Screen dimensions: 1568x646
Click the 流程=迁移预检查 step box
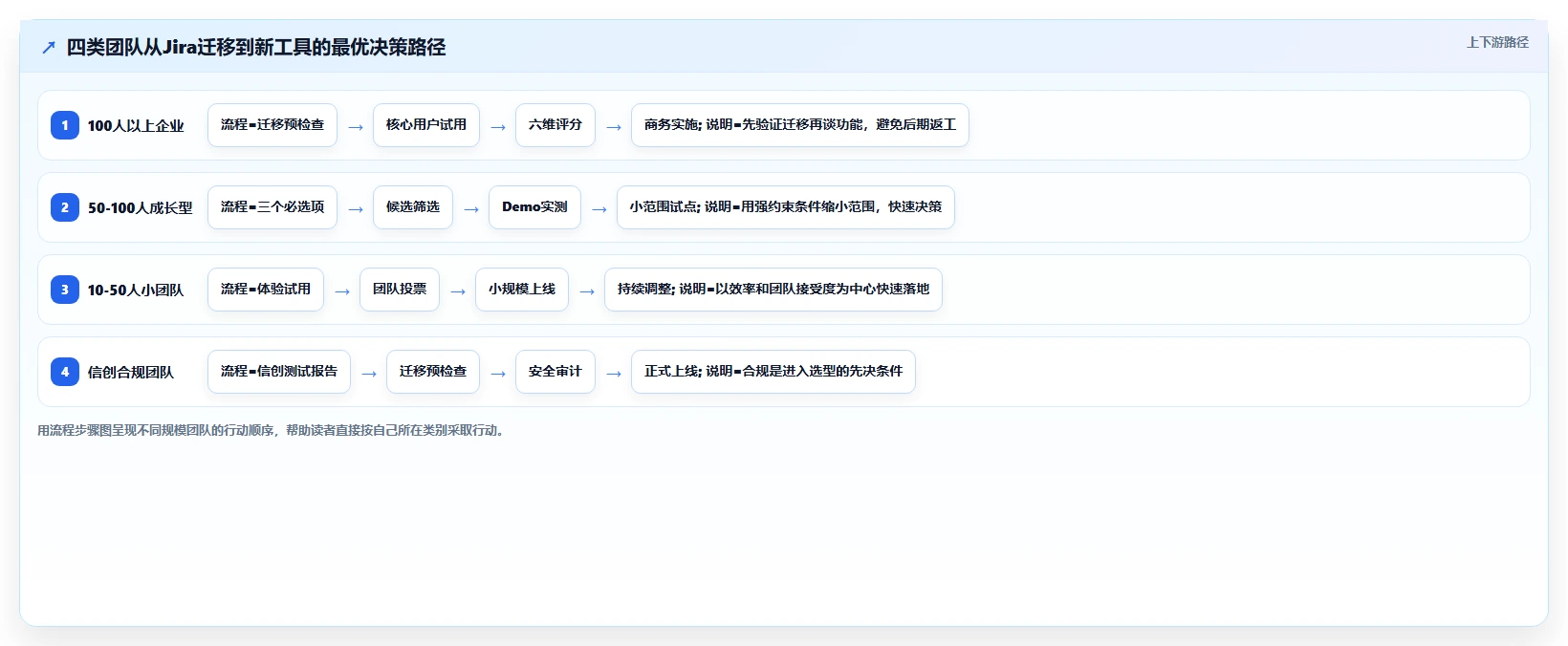pyautogui.click(x=272, y=125)
